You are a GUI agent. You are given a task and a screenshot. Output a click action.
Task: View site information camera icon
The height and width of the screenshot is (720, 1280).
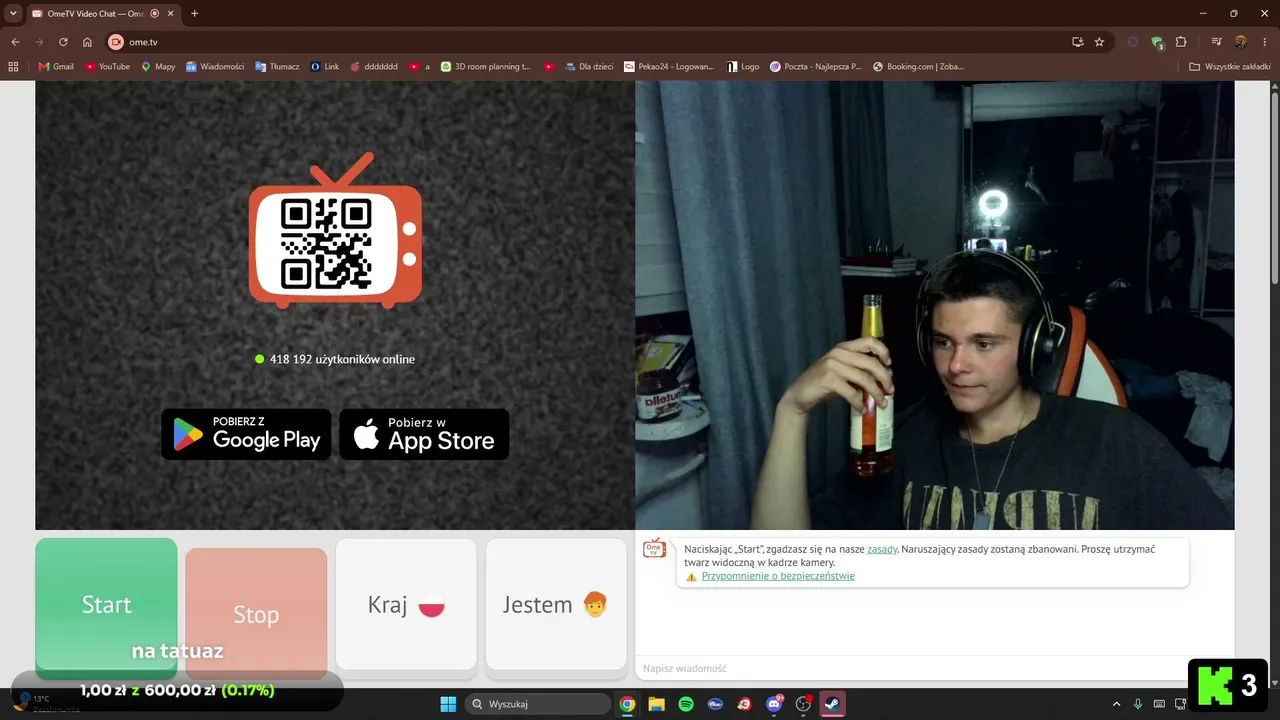[x=115, y=42]
